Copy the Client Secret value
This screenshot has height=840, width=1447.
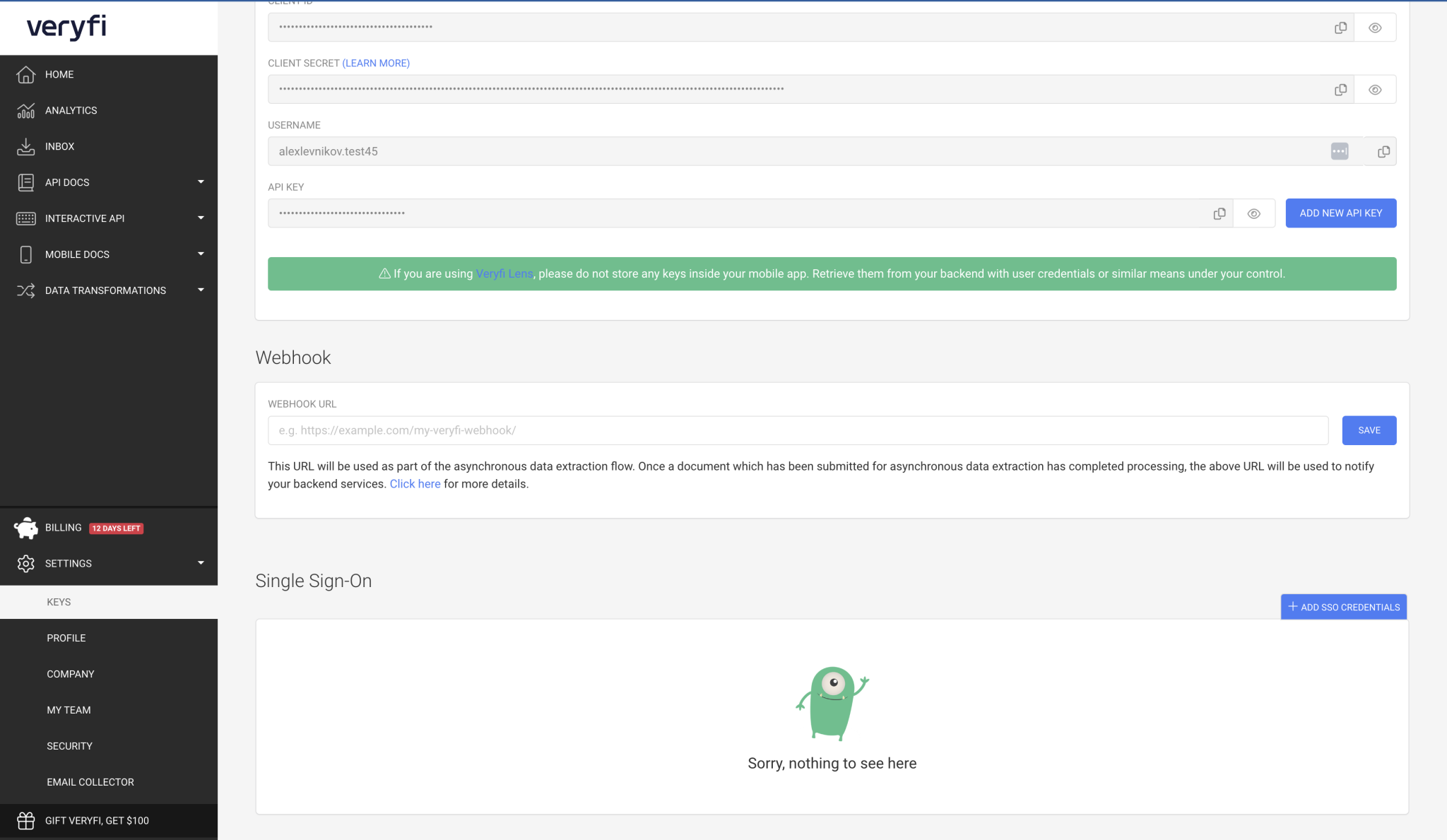coord(1339,89)
